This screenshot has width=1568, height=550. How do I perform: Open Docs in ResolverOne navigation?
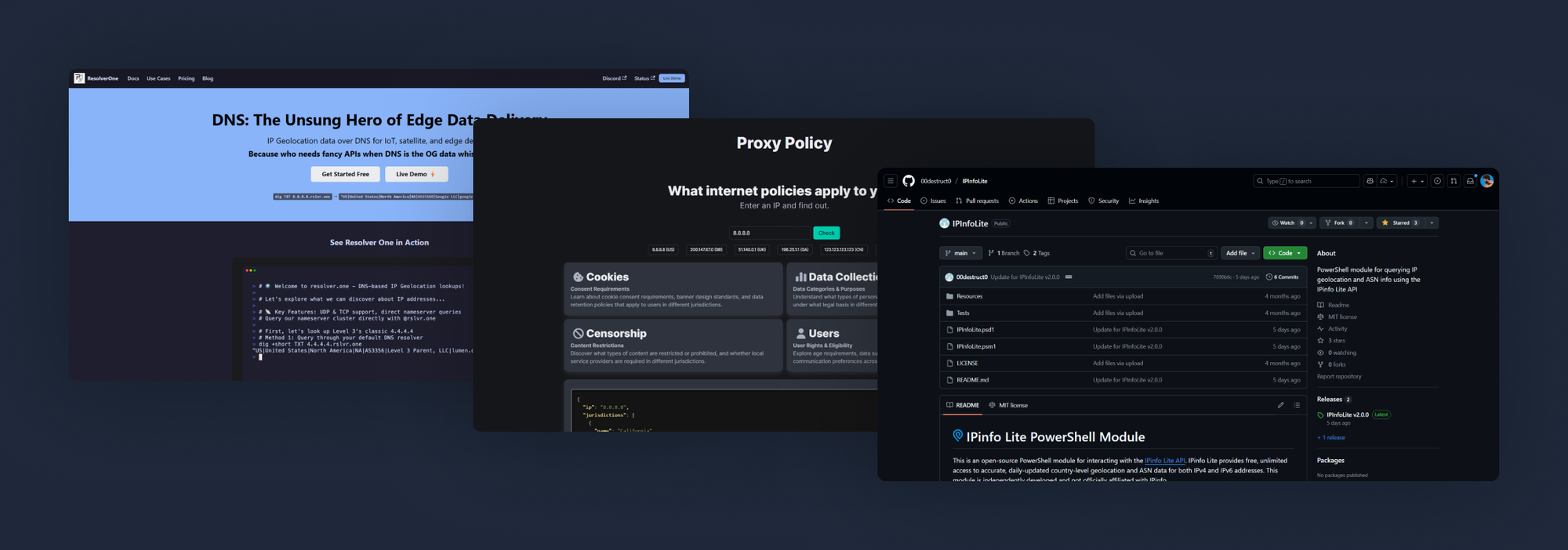(133, 78)
